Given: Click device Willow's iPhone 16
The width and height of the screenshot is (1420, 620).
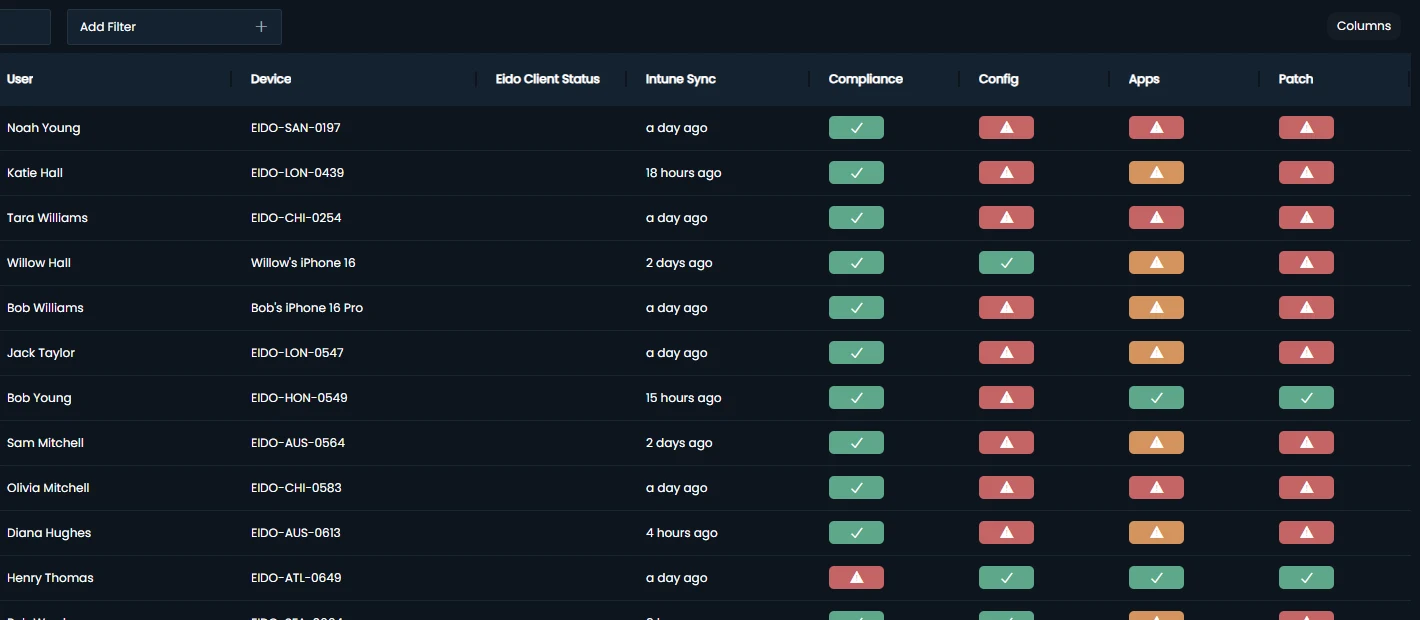Looking at the screenshot, I should tap(303, 263).
